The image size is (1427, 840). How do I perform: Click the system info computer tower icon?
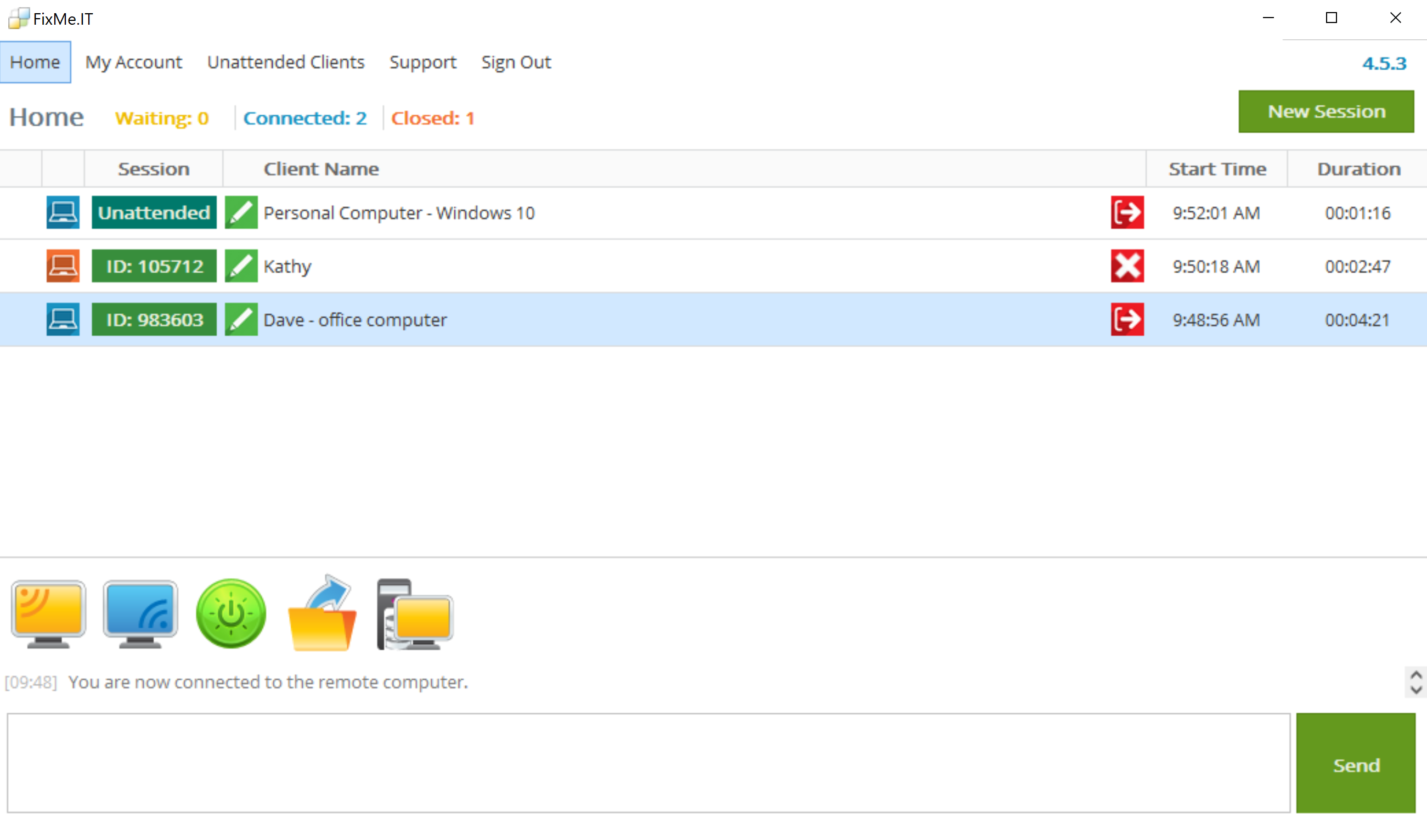(x=415, y=615)
